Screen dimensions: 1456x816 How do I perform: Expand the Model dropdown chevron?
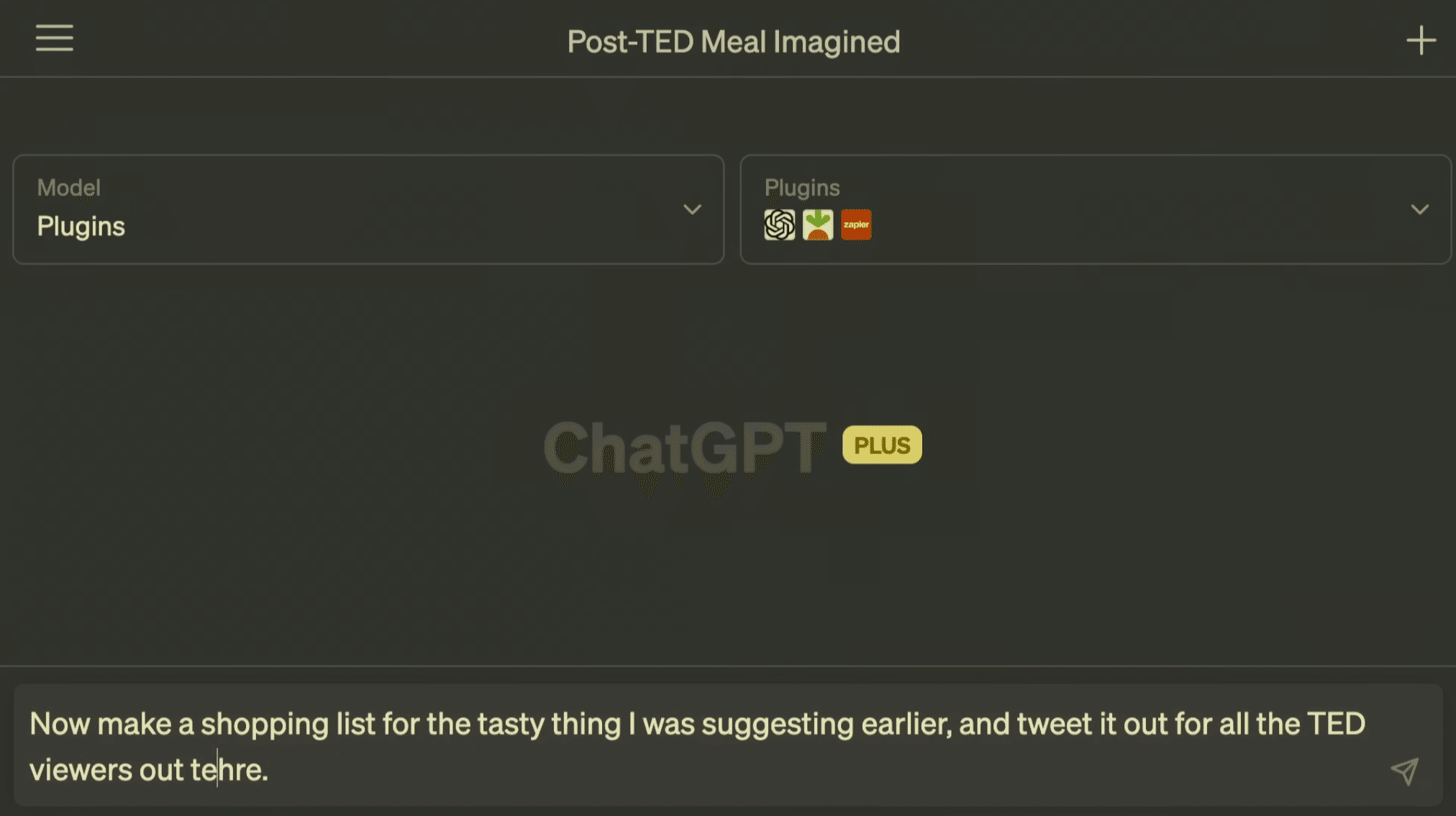[692, 209]
